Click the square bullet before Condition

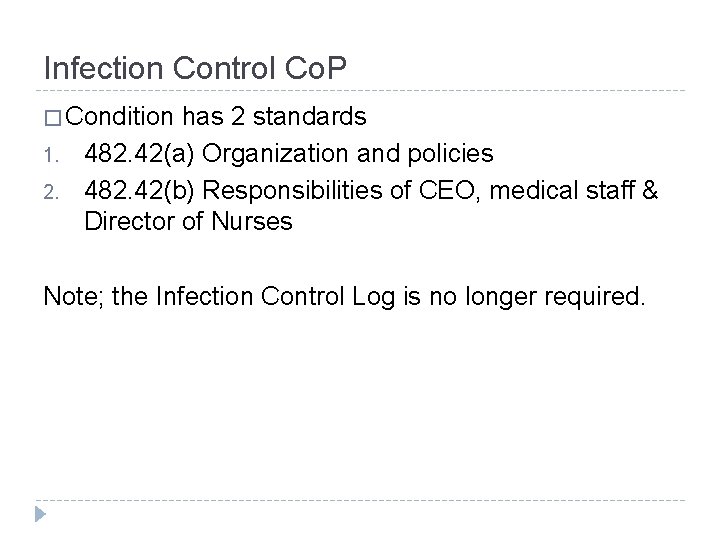point(53,118)
